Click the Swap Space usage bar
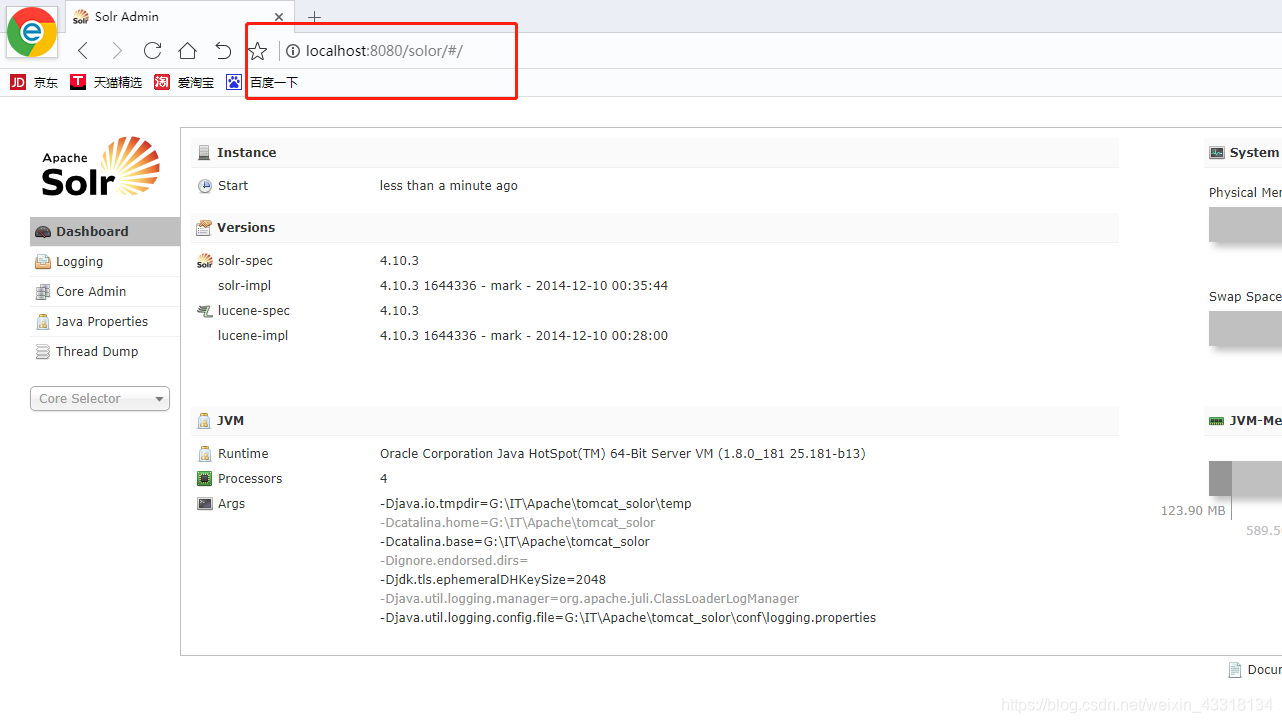This screenshot has height=723, width=1282. point(1245,329)
